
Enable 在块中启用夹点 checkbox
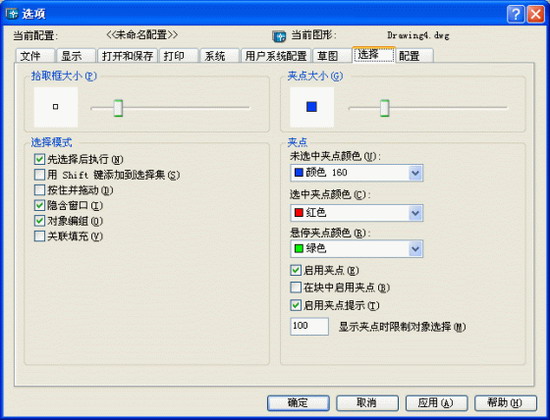295,288
